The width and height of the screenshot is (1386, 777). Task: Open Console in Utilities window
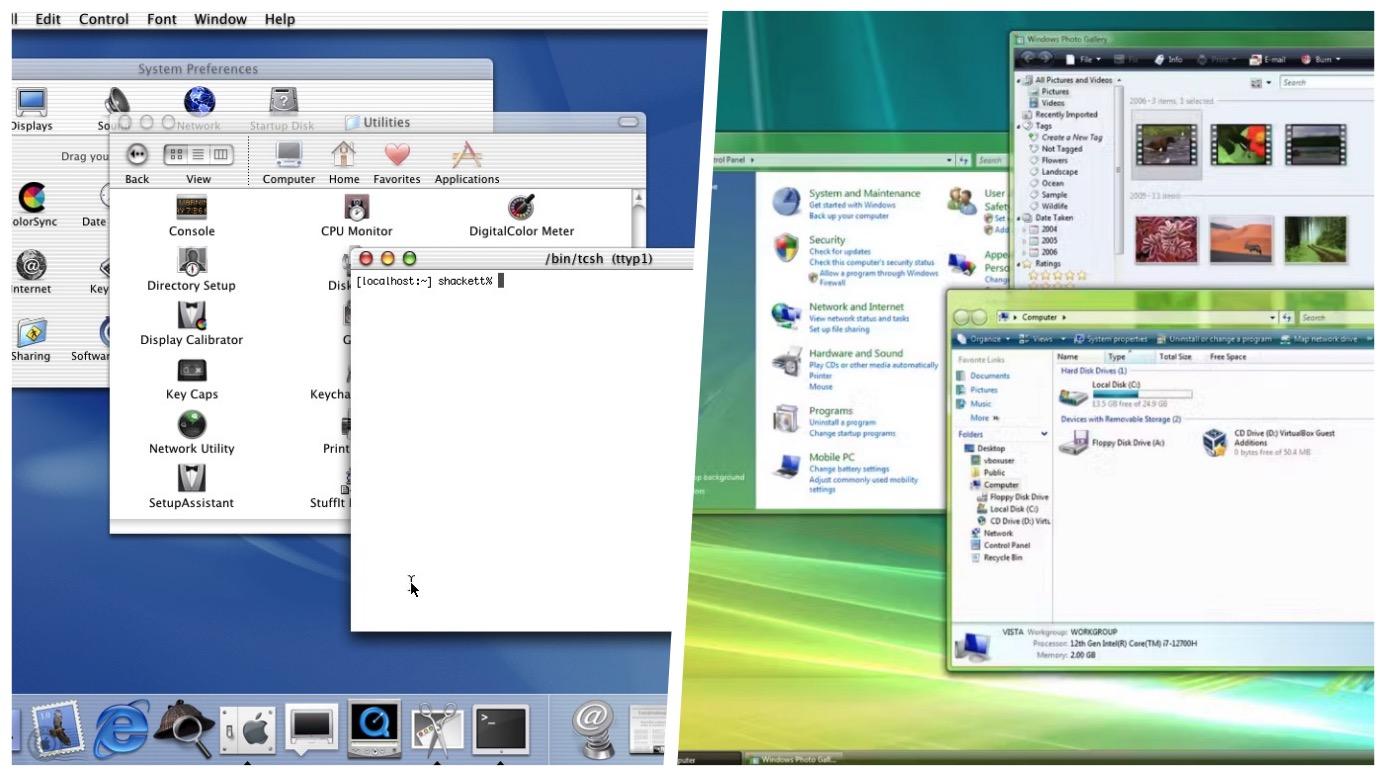[x=191, y=217]
